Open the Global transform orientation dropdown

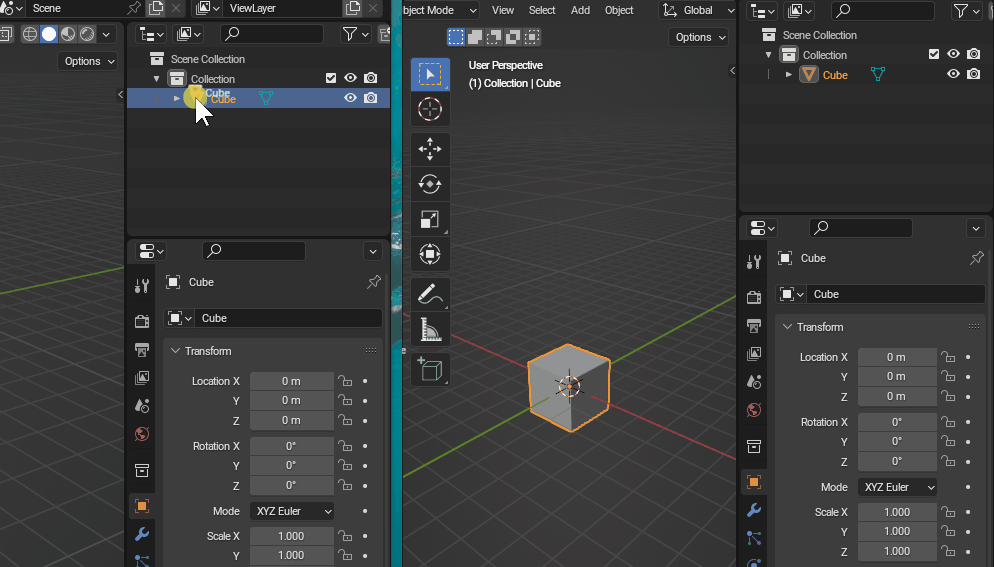click(697, 10)
